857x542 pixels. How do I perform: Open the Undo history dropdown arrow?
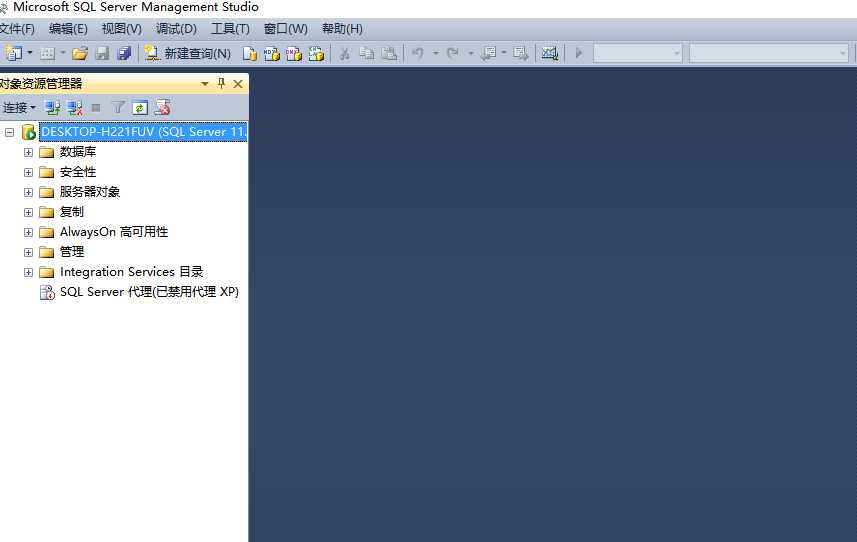pos(436,53)
